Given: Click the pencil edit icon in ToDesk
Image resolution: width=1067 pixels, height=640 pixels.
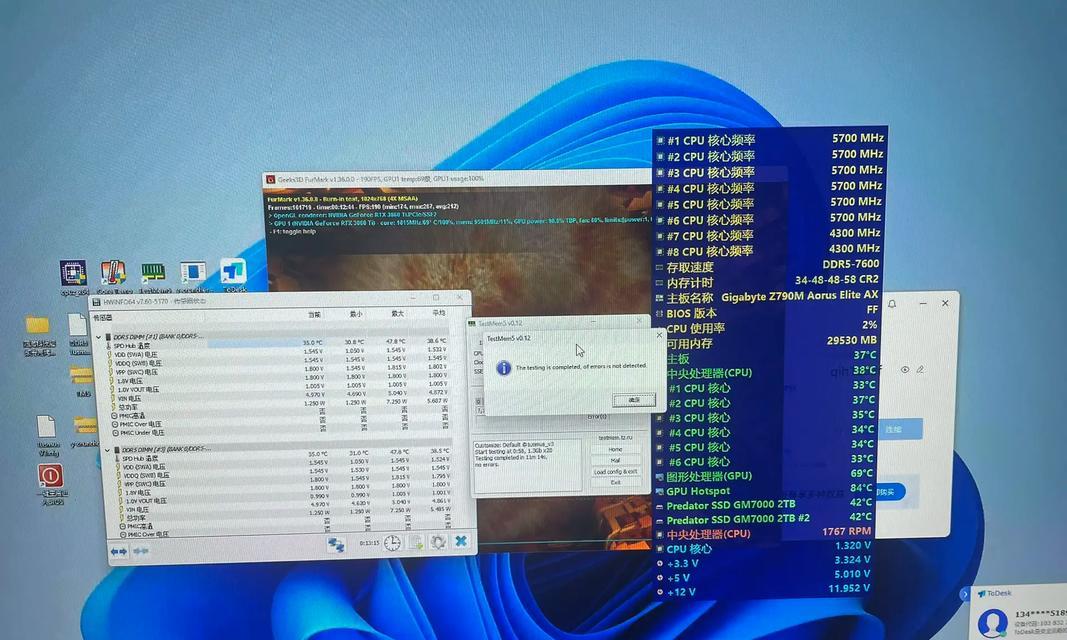Looking at the screenshot, I should coord(920,369).
